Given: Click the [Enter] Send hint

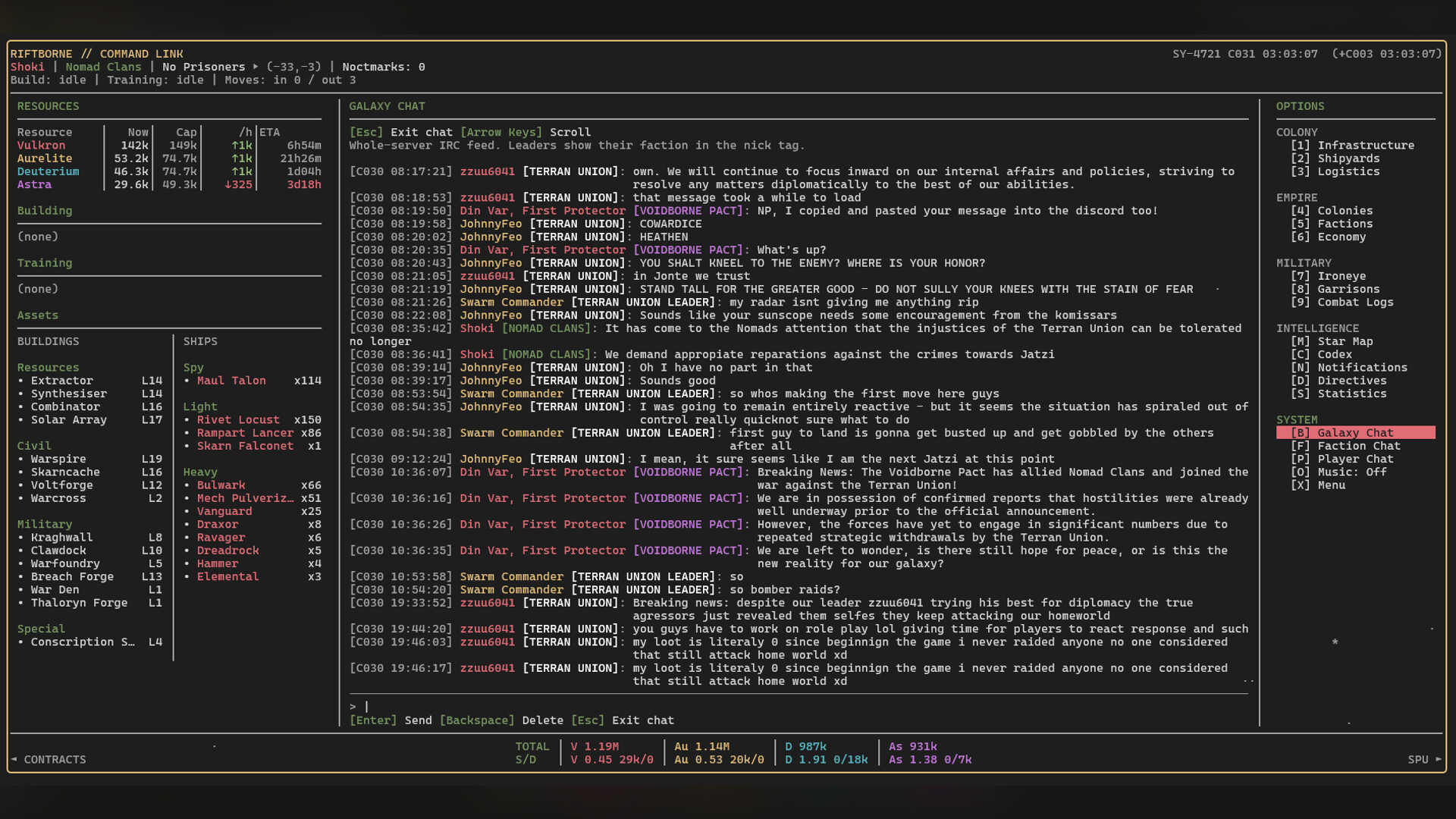Looking at the screenshot, I should tap(391, 720).
